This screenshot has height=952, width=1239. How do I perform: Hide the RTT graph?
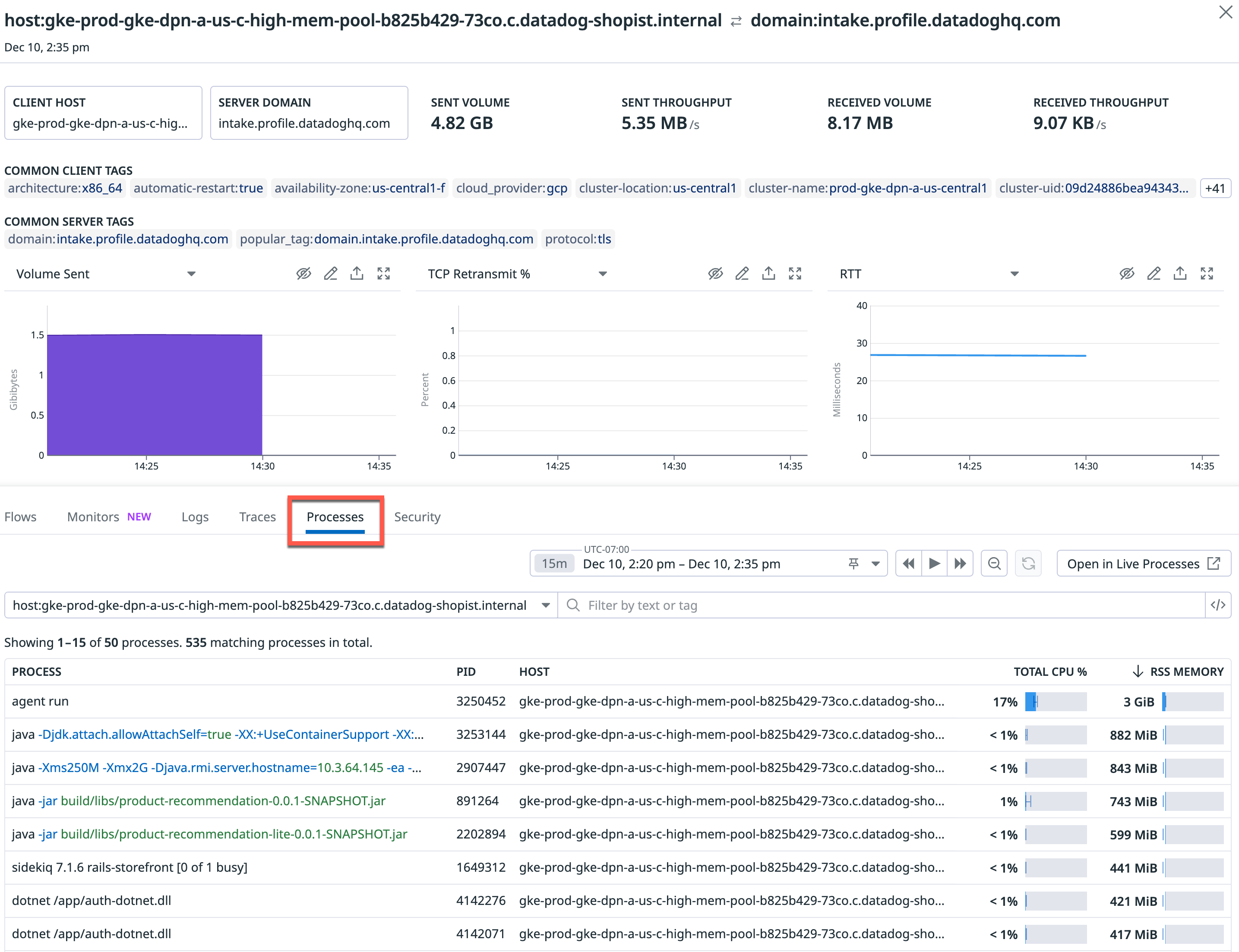tap(1126, 273)
